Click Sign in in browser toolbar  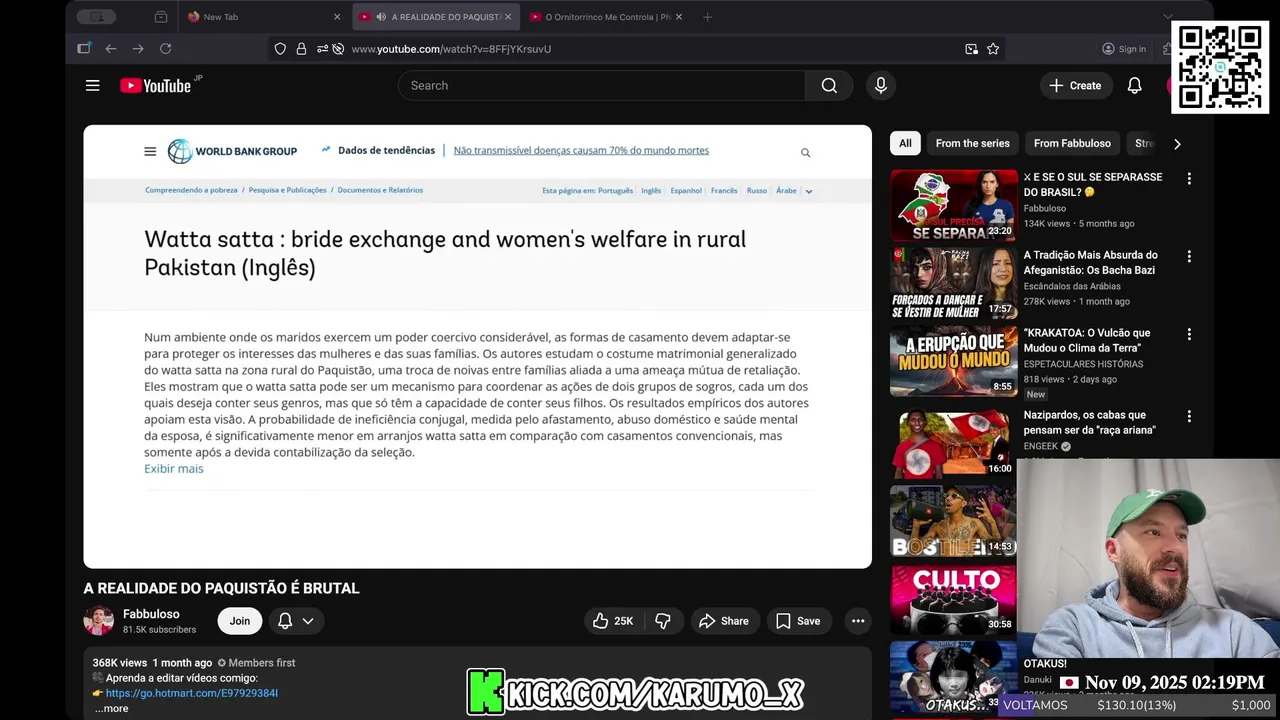click(x=1124, y=49)
